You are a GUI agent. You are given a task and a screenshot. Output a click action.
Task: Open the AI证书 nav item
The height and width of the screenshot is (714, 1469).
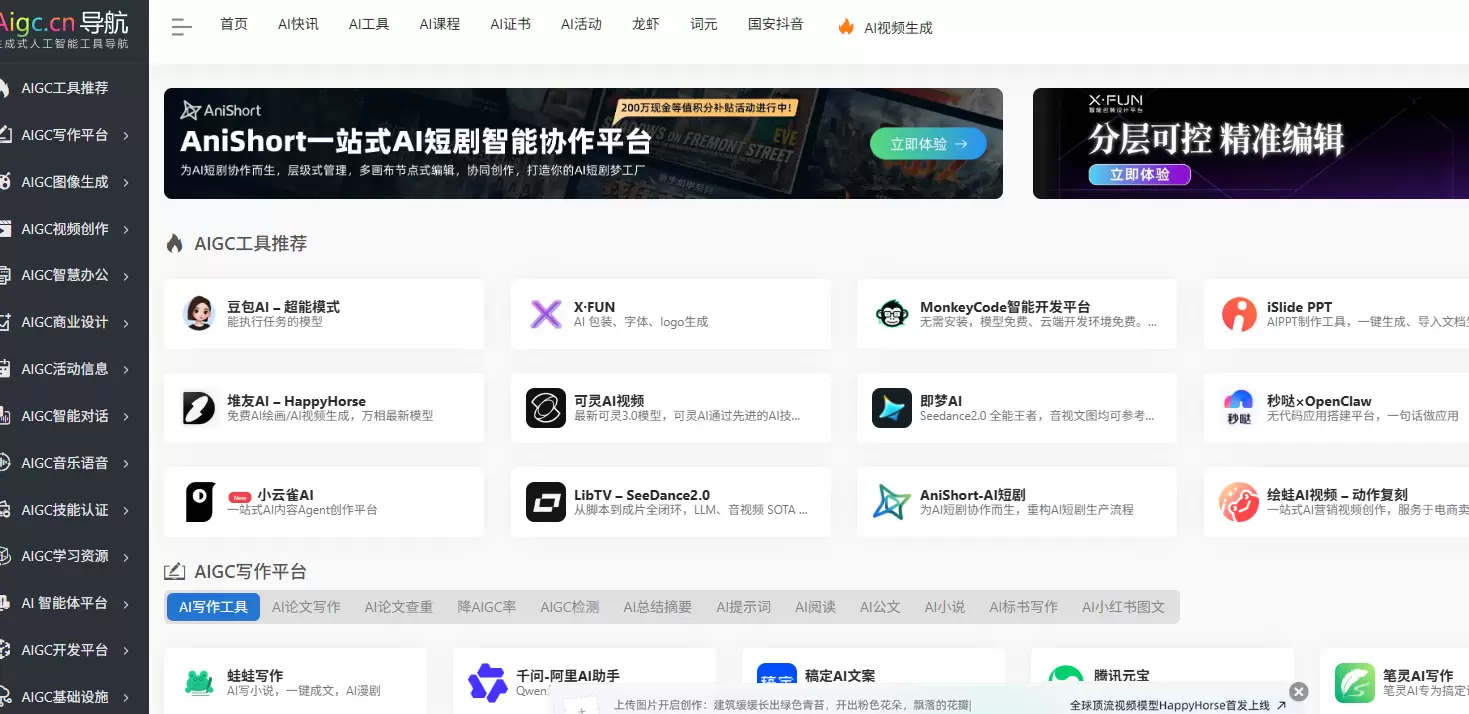point(511,24)
